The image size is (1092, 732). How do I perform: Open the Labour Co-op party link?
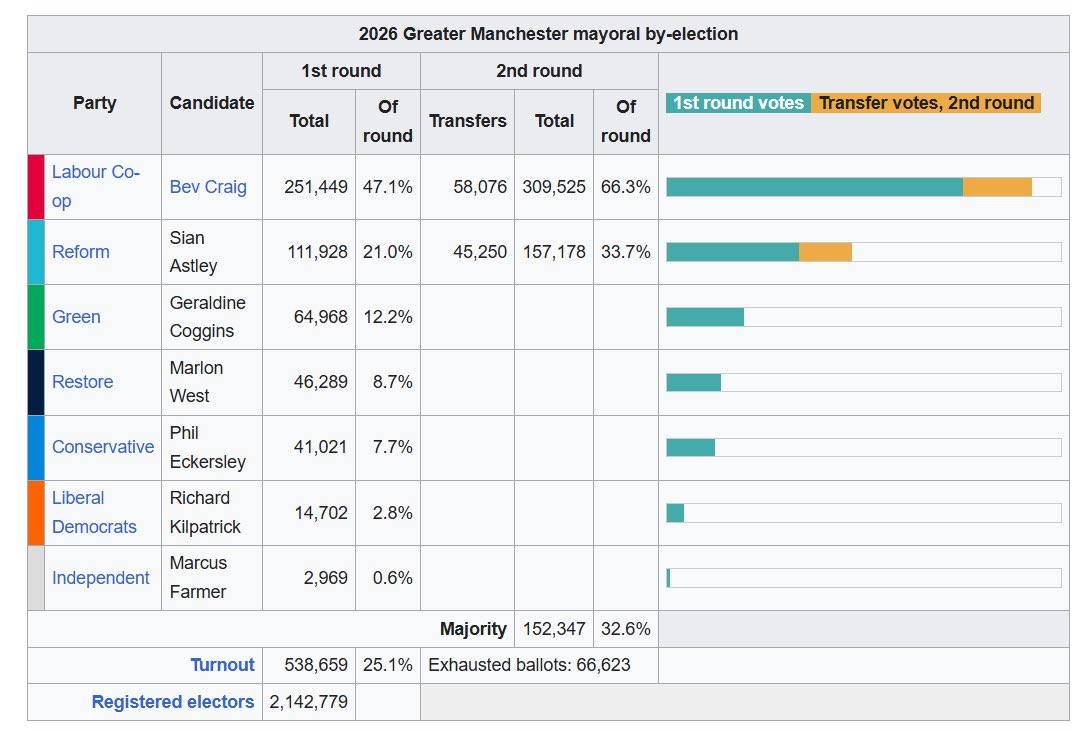[x=95, y=187]
